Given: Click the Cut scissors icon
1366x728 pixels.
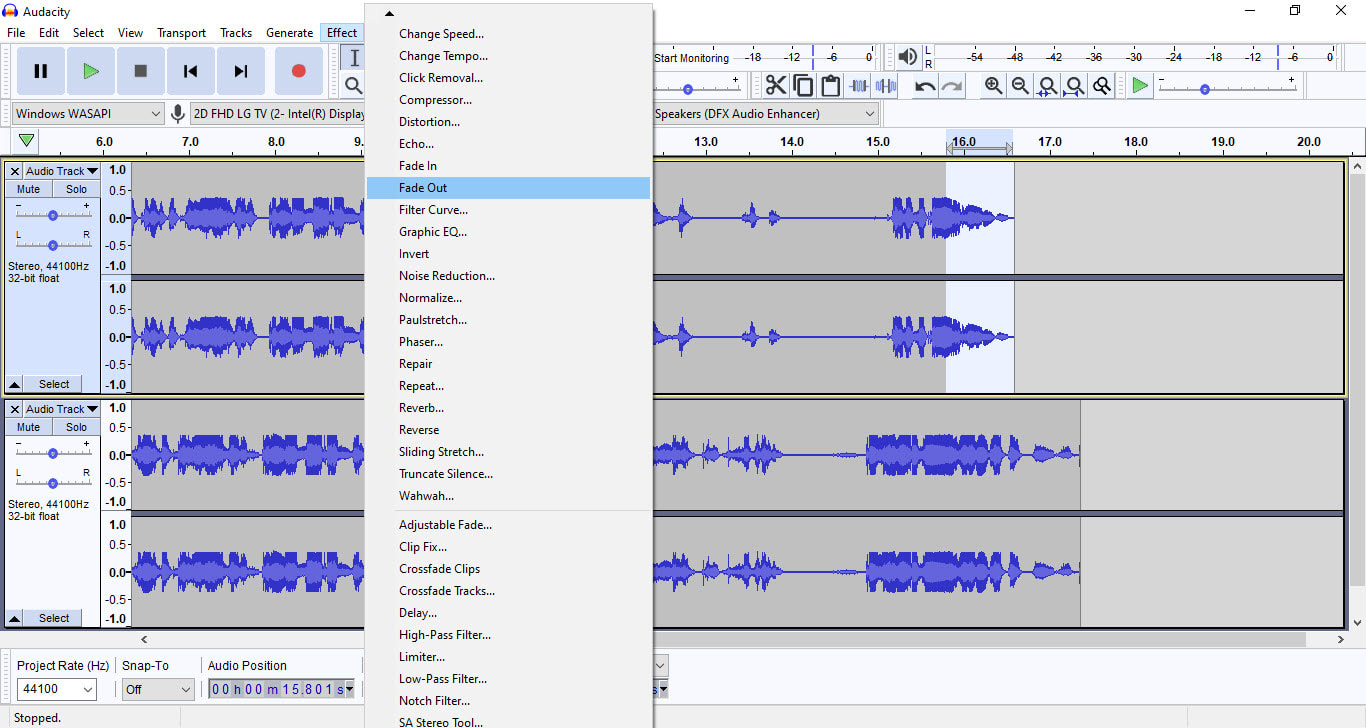Looking at the screenshot, I should (x=776, y=85).
